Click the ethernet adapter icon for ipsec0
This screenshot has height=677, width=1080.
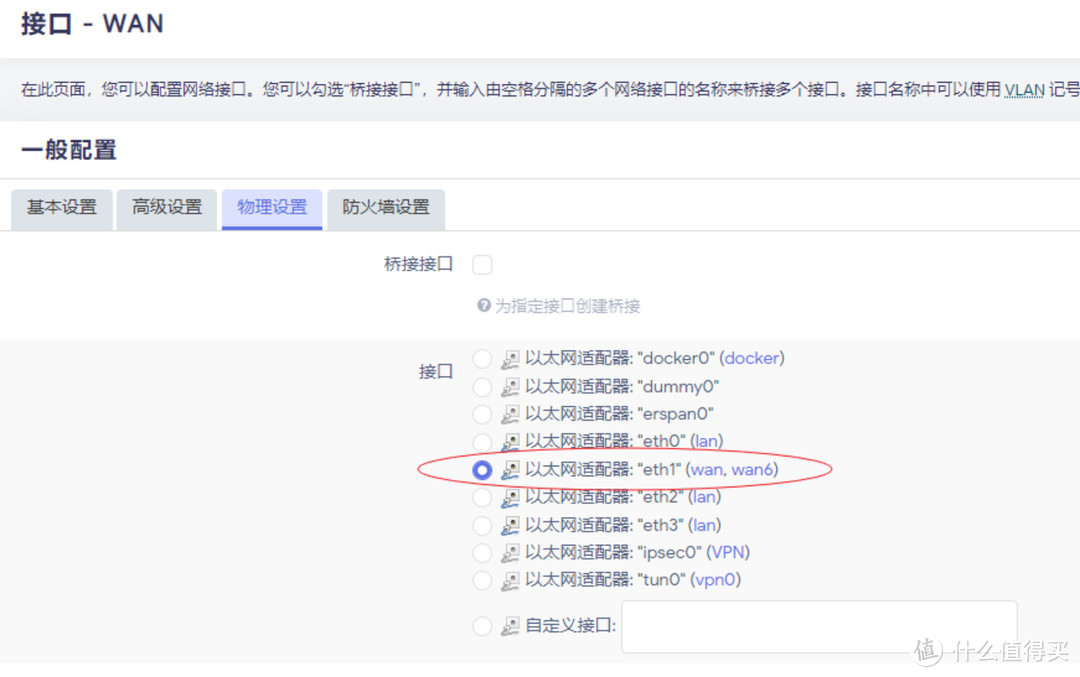(x=510, y=552)
